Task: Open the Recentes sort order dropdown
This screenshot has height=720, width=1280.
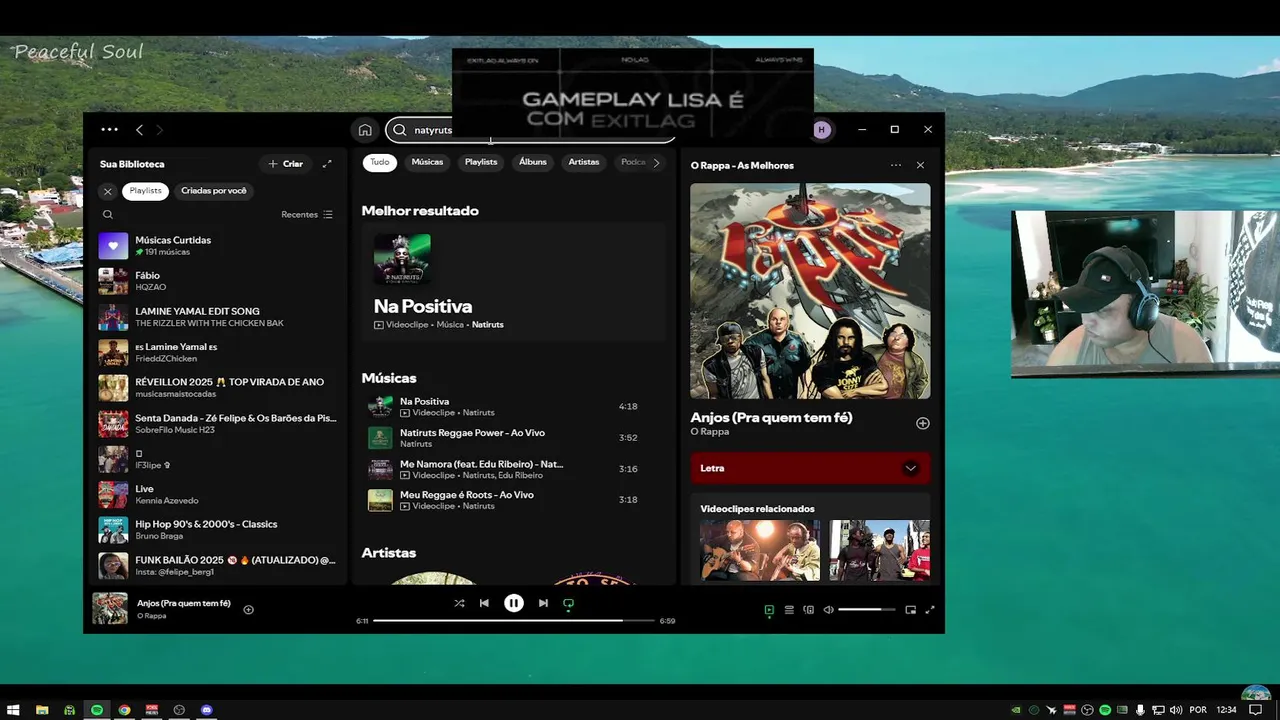Action: (x=307, y=214)
